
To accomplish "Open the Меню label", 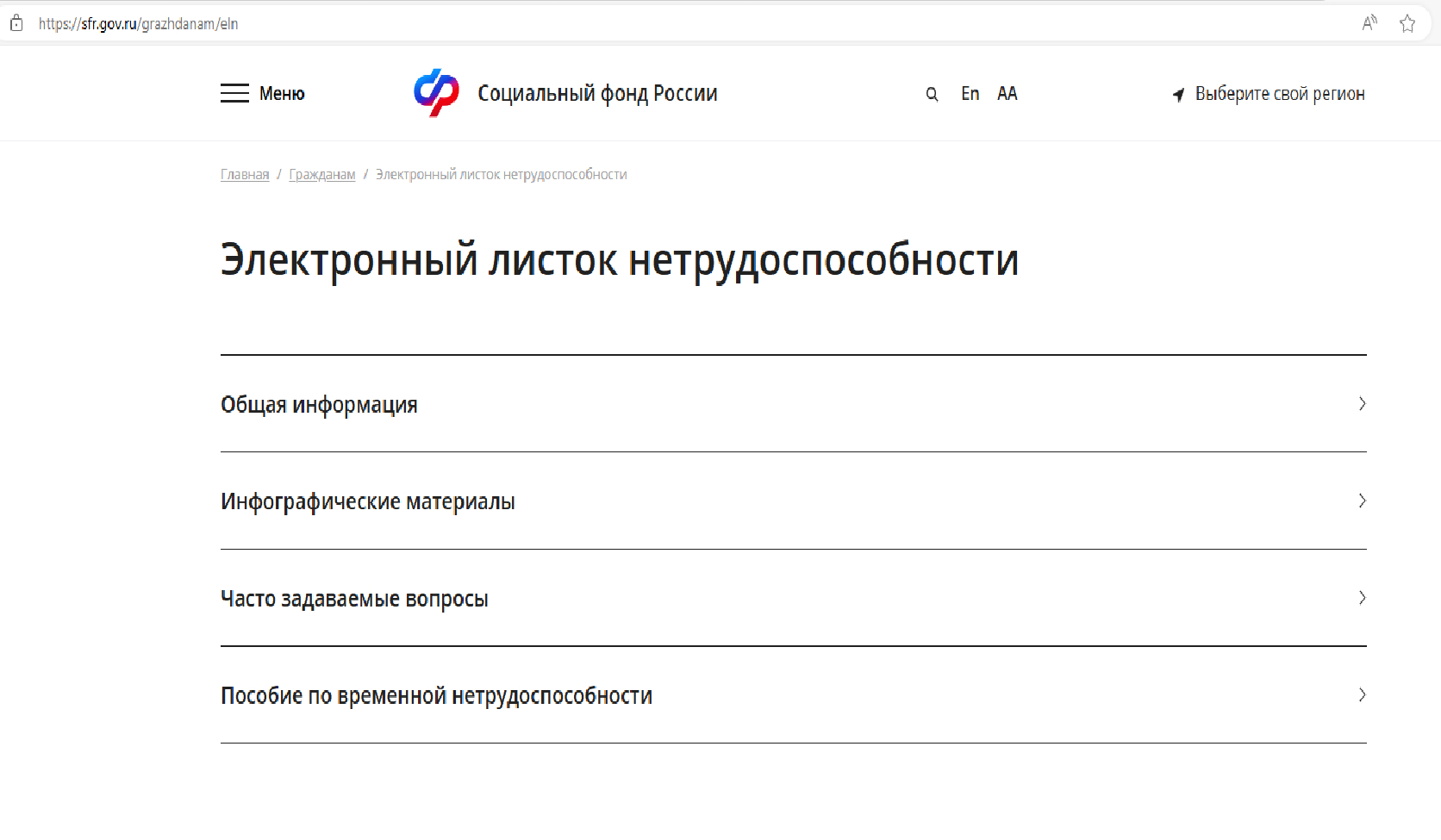I will click(x=282, y=93).
